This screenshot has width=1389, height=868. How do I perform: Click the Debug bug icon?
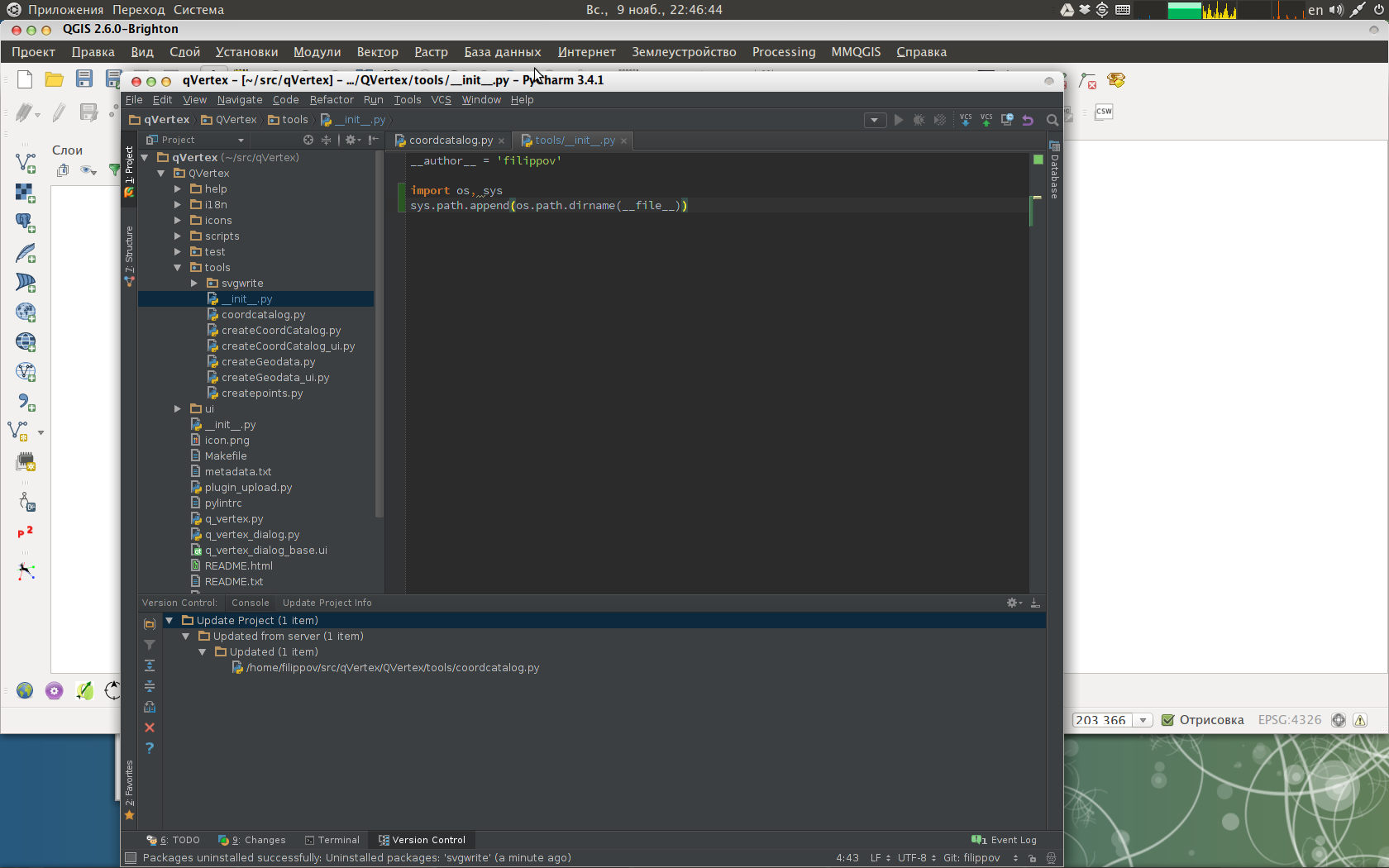click(x=919, y=120)
